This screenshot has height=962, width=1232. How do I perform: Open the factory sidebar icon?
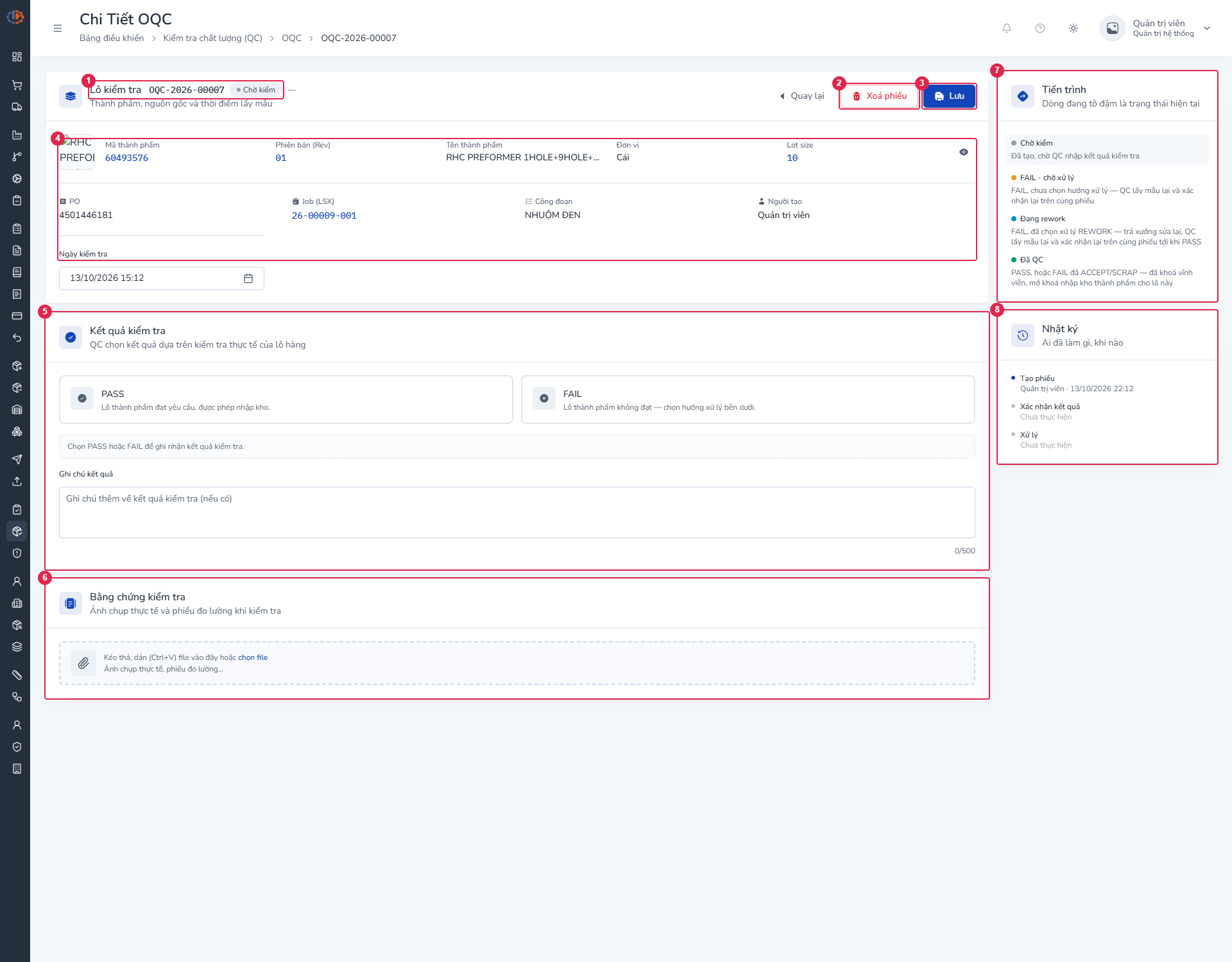click(17, 135)
